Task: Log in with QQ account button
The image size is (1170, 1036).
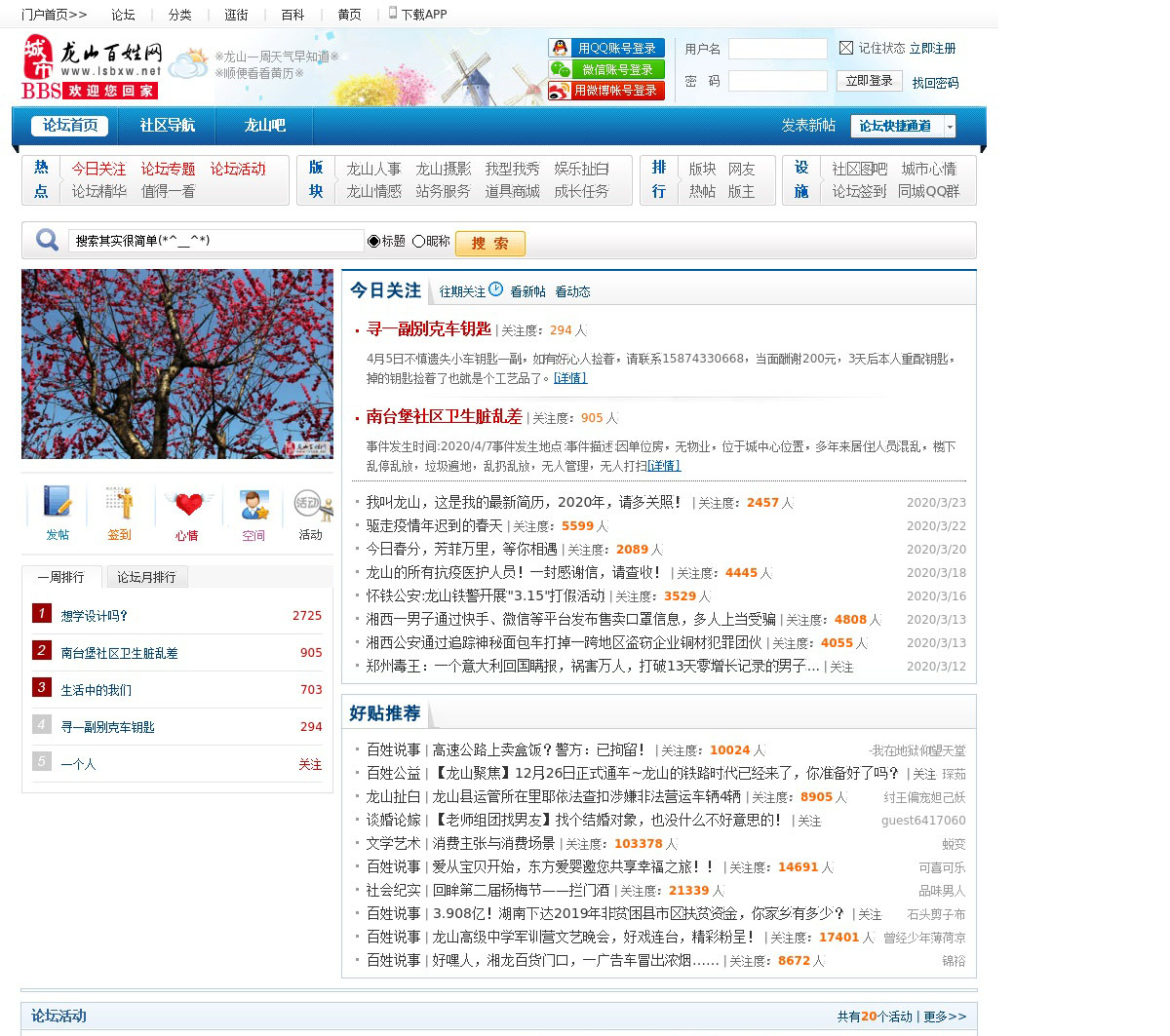Action: (606, 48)
